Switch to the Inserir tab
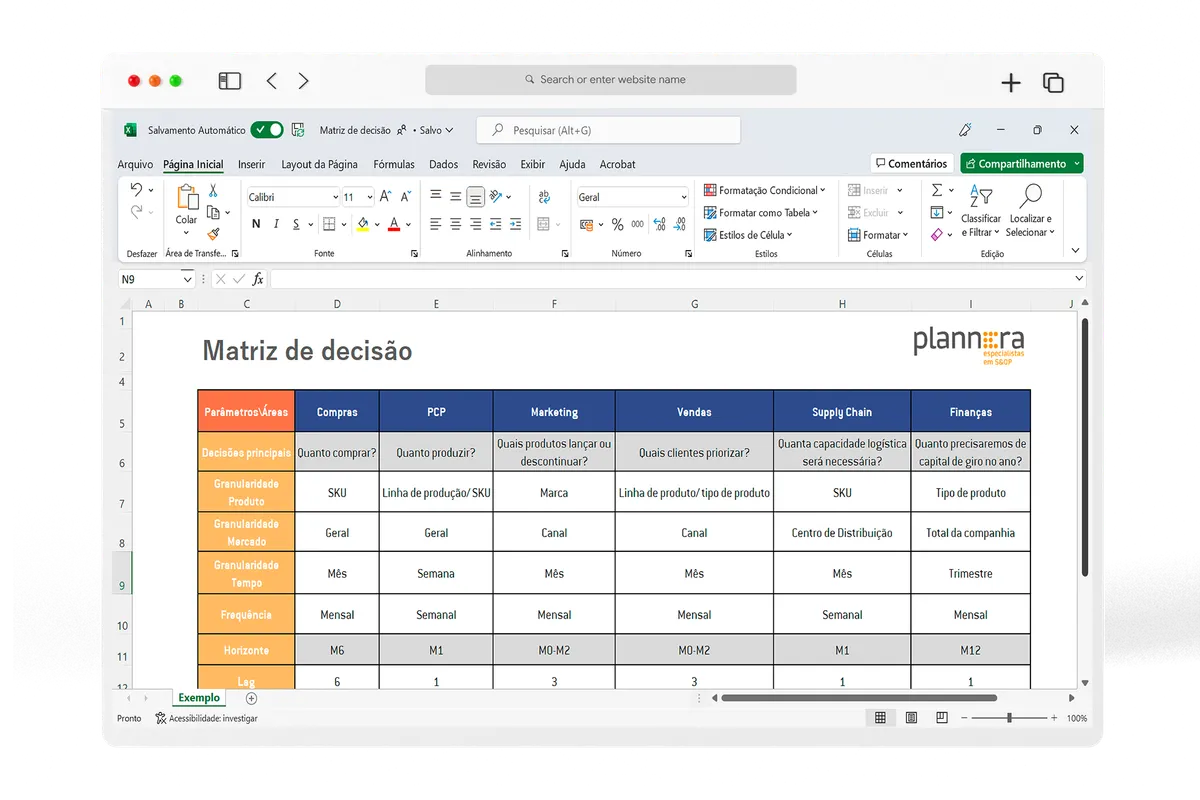Image resolution: width=1200 pixels, height=800 pixels. coord(252,164)
